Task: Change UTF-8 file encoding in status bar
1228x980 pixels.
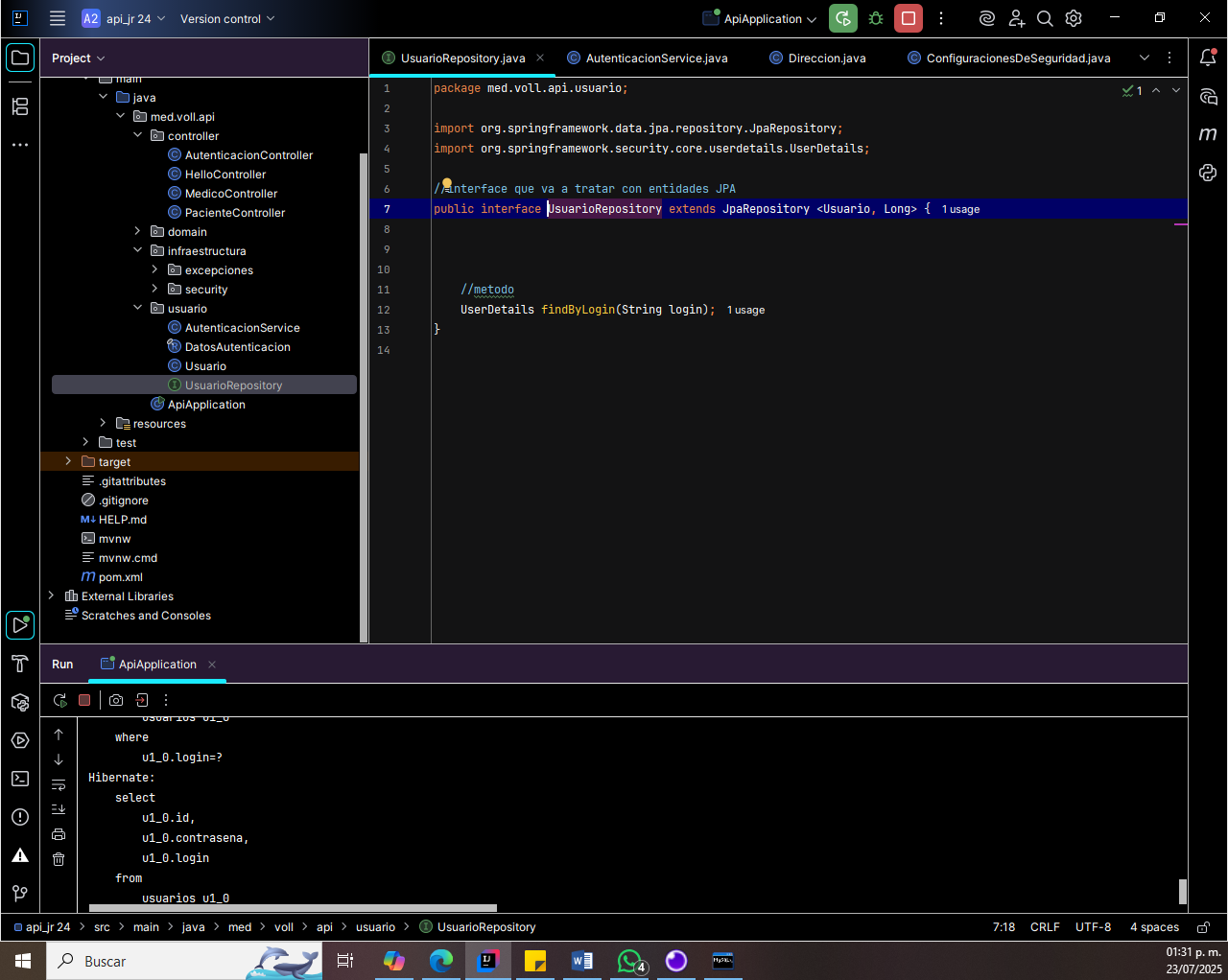Action: 1094,927
